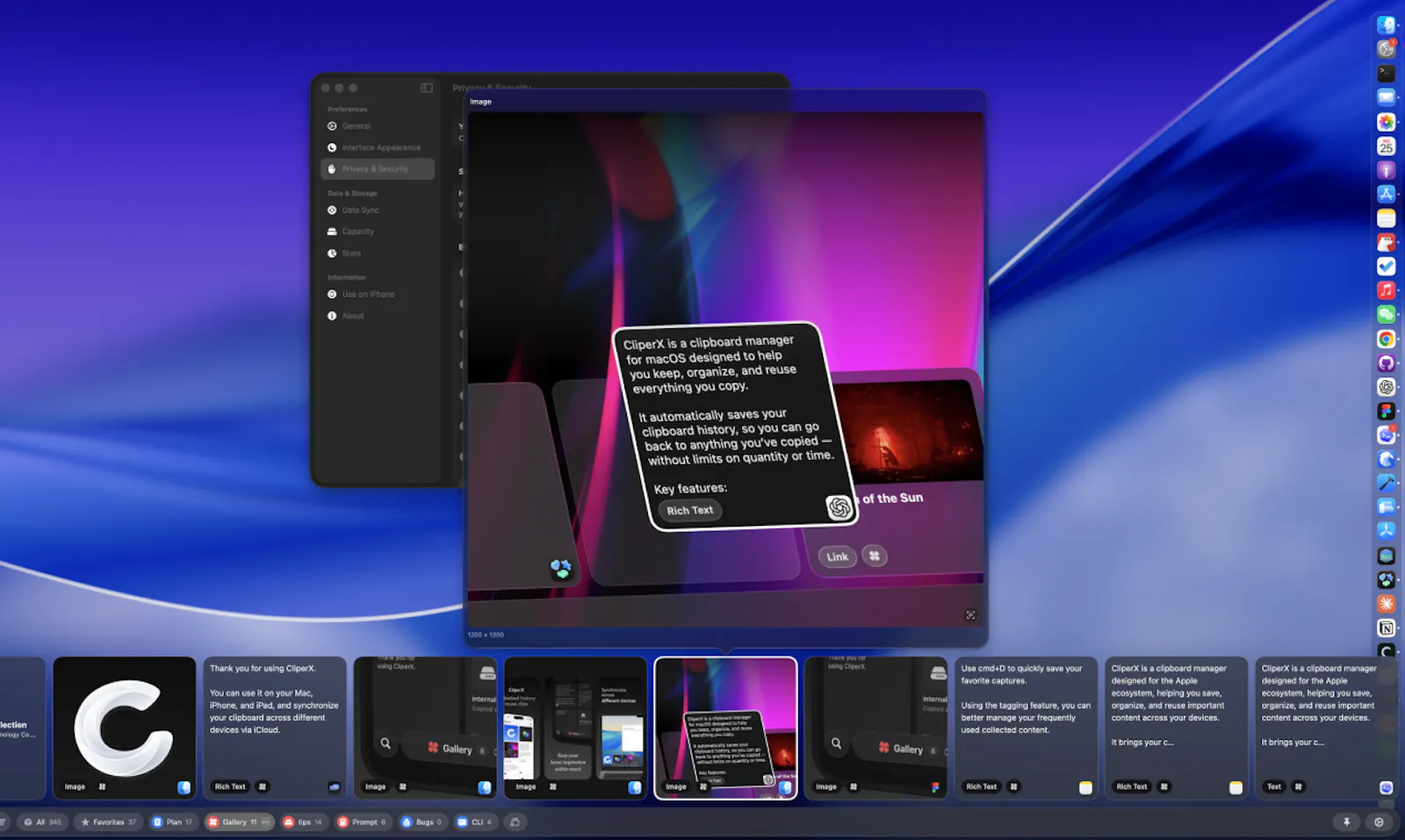The image size is (1405, 840).
Task: Open Stats in the Preferences sidebar
Action: [378, 253]
